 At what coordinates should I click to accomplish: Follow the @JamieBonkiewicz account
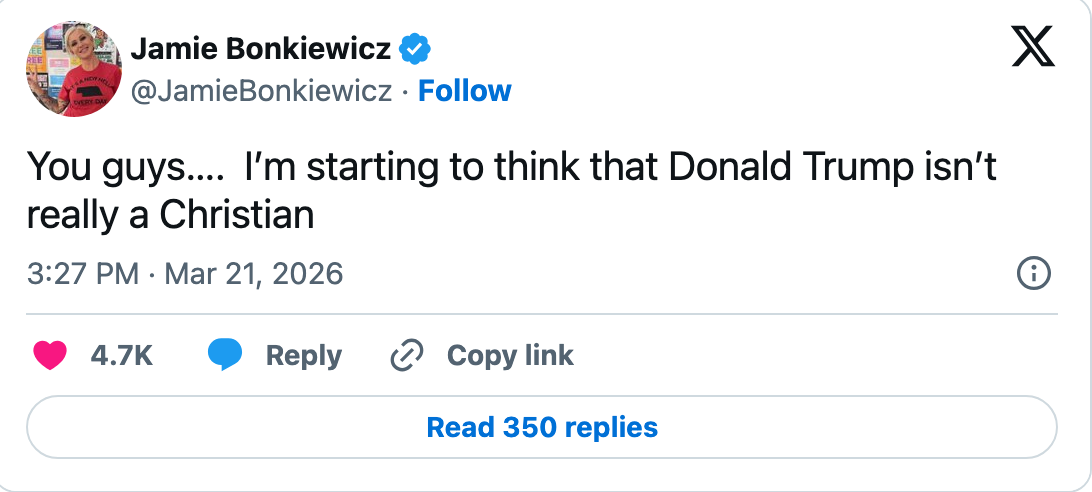click(464, 91)
